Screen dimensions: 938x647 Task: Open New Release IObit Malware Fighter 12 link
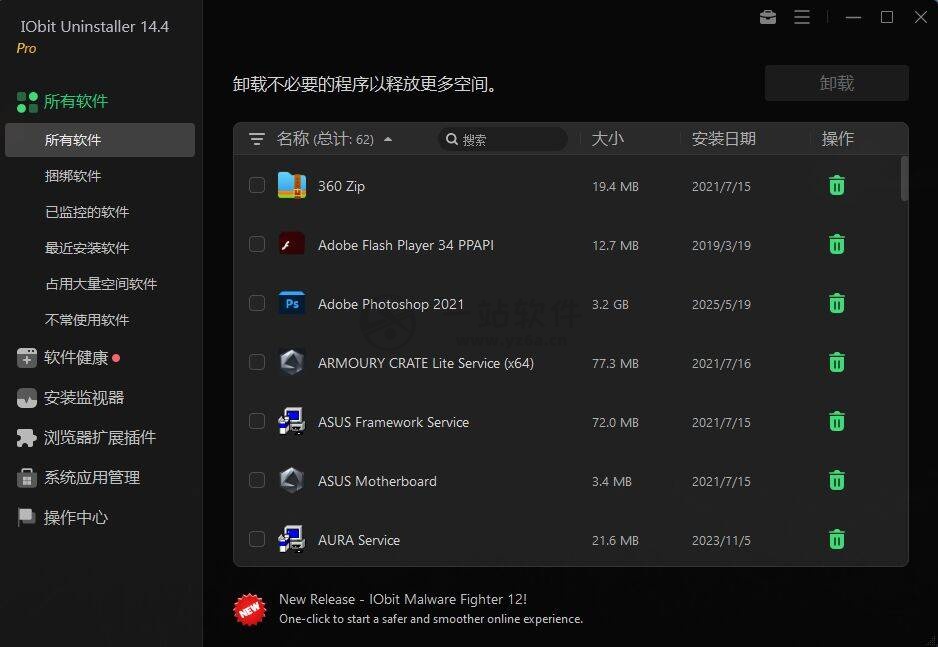click(x=403, y=599)
